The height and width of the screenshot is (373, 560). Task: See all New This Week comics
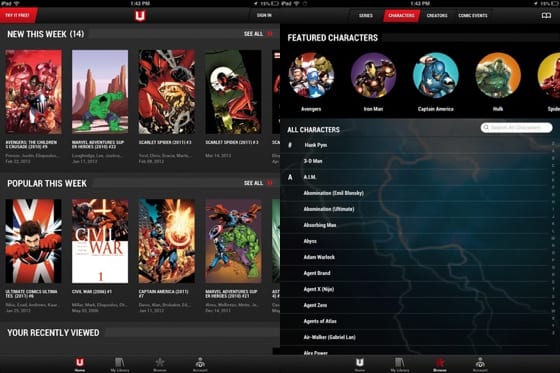coord(258,34)
